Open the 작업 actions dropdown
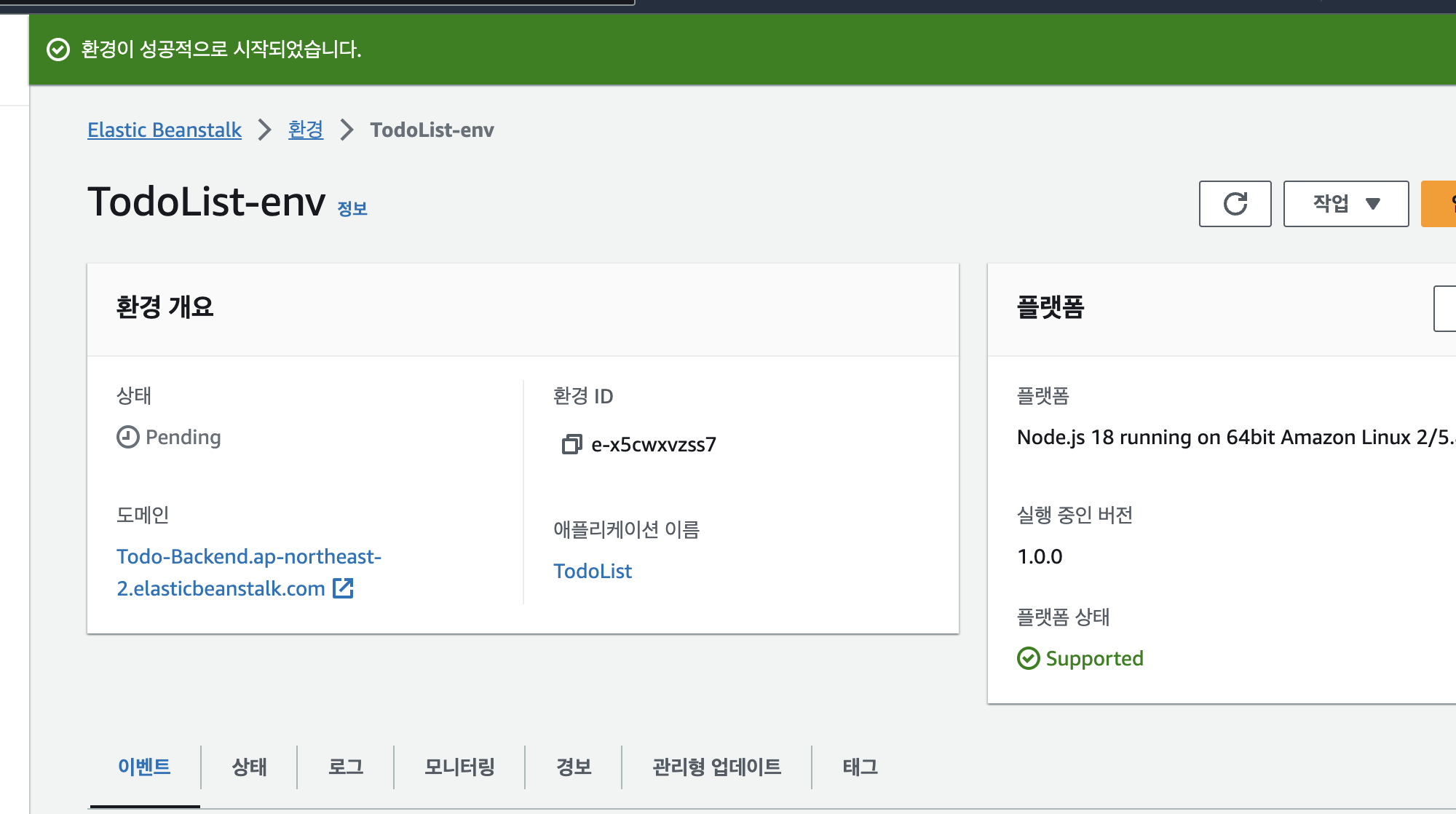 point(1345,204)
